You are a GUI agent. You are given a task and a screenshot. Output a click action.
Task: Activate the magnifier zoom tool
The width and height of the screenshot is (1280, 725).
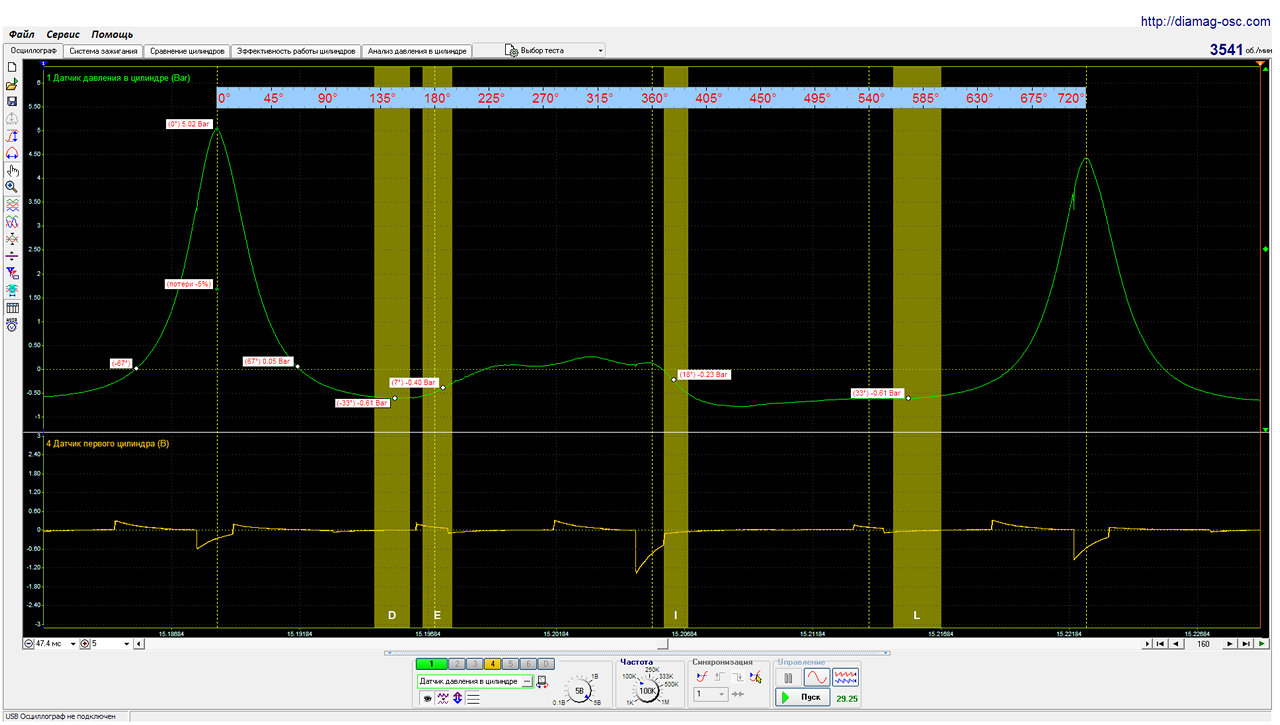coord(12,187)
